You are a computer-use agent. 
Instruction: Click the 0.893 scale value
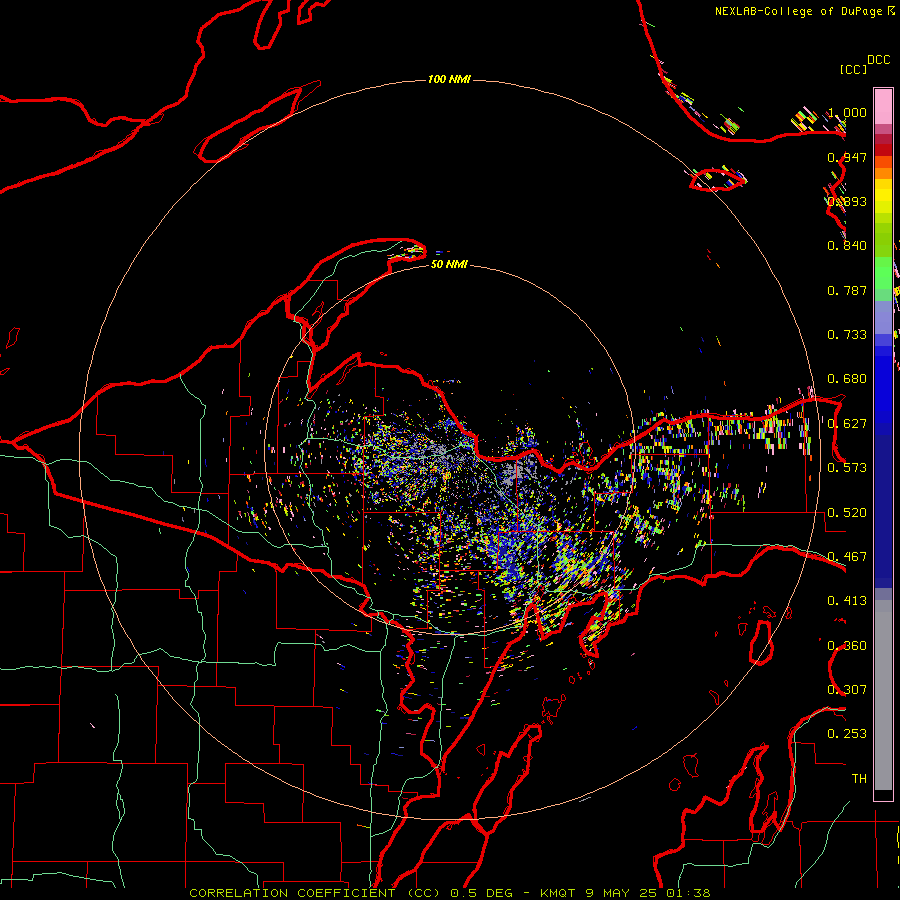coord(847,201)
